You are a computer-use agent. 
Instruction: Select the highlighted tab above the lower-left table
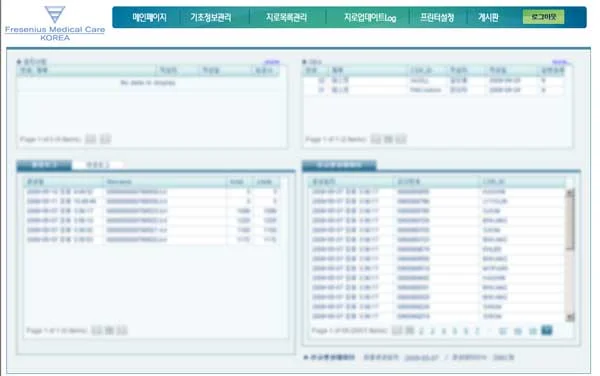point(44,165)
